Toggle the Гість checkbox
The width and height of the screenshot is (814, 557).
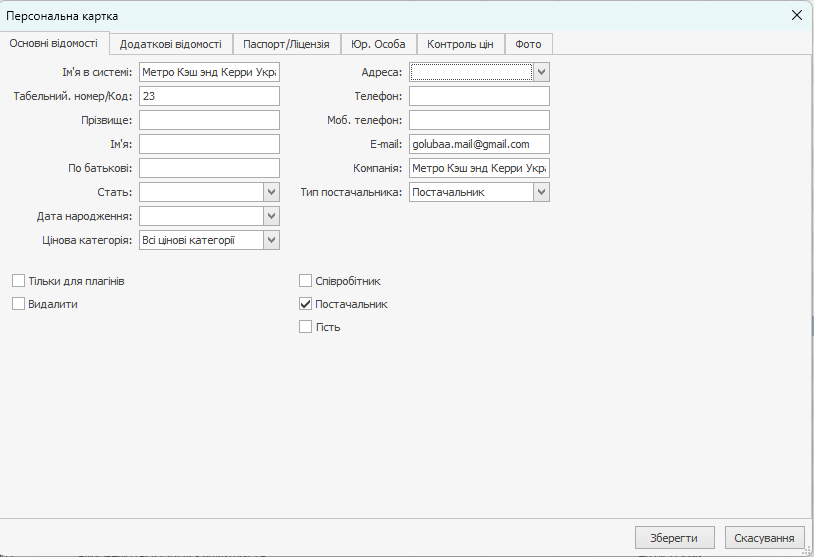click(x=306, y=327)
